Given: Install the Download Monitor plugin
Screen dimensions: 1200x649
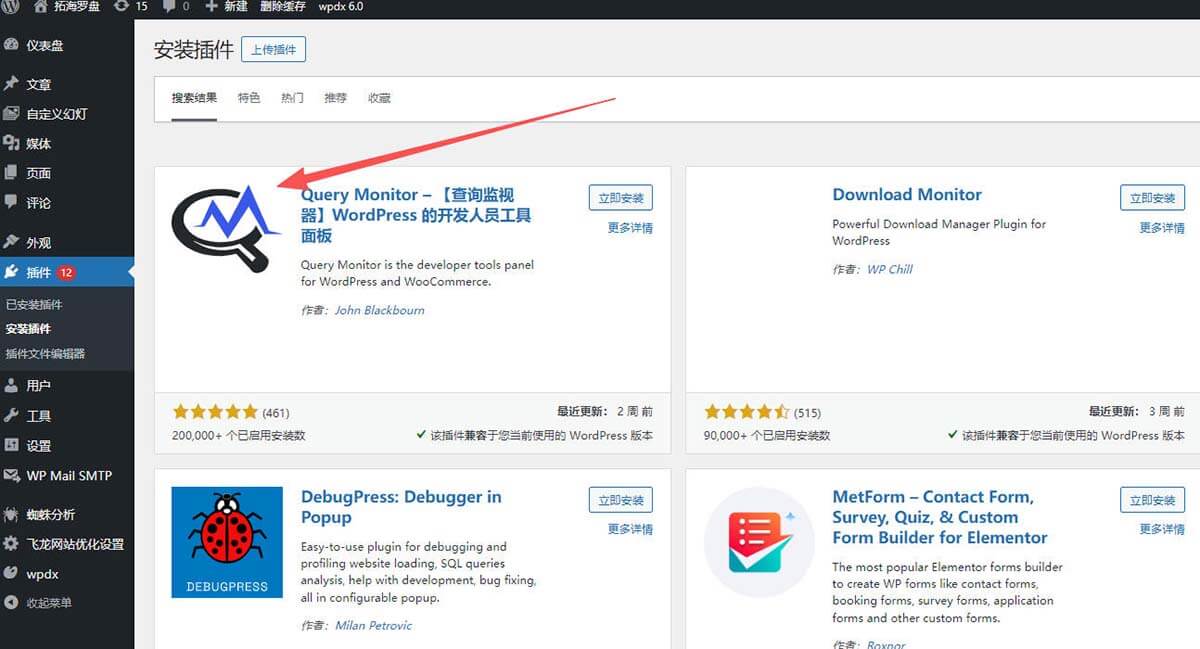Looking at the screenshot, I should click(1152, 198).
